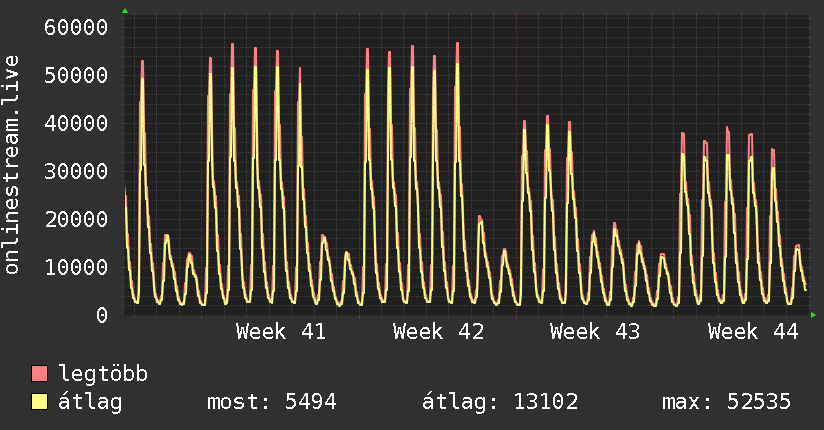Click the 'max: 52535' statistic
Screen dimensions: 824x430
click(726, 402)
